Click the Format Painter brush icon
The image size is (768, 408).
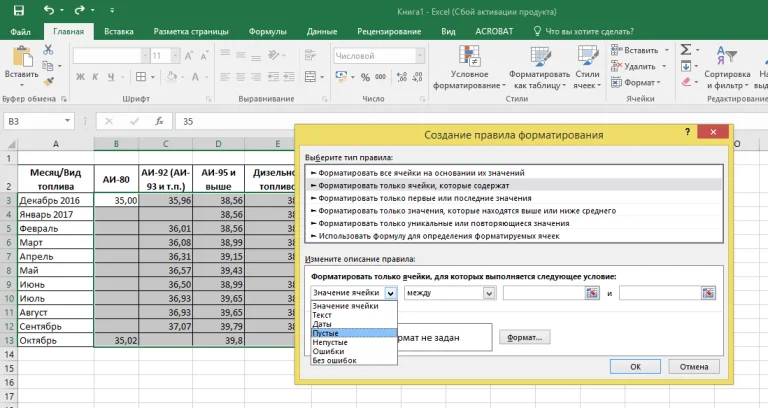[48, 81]
